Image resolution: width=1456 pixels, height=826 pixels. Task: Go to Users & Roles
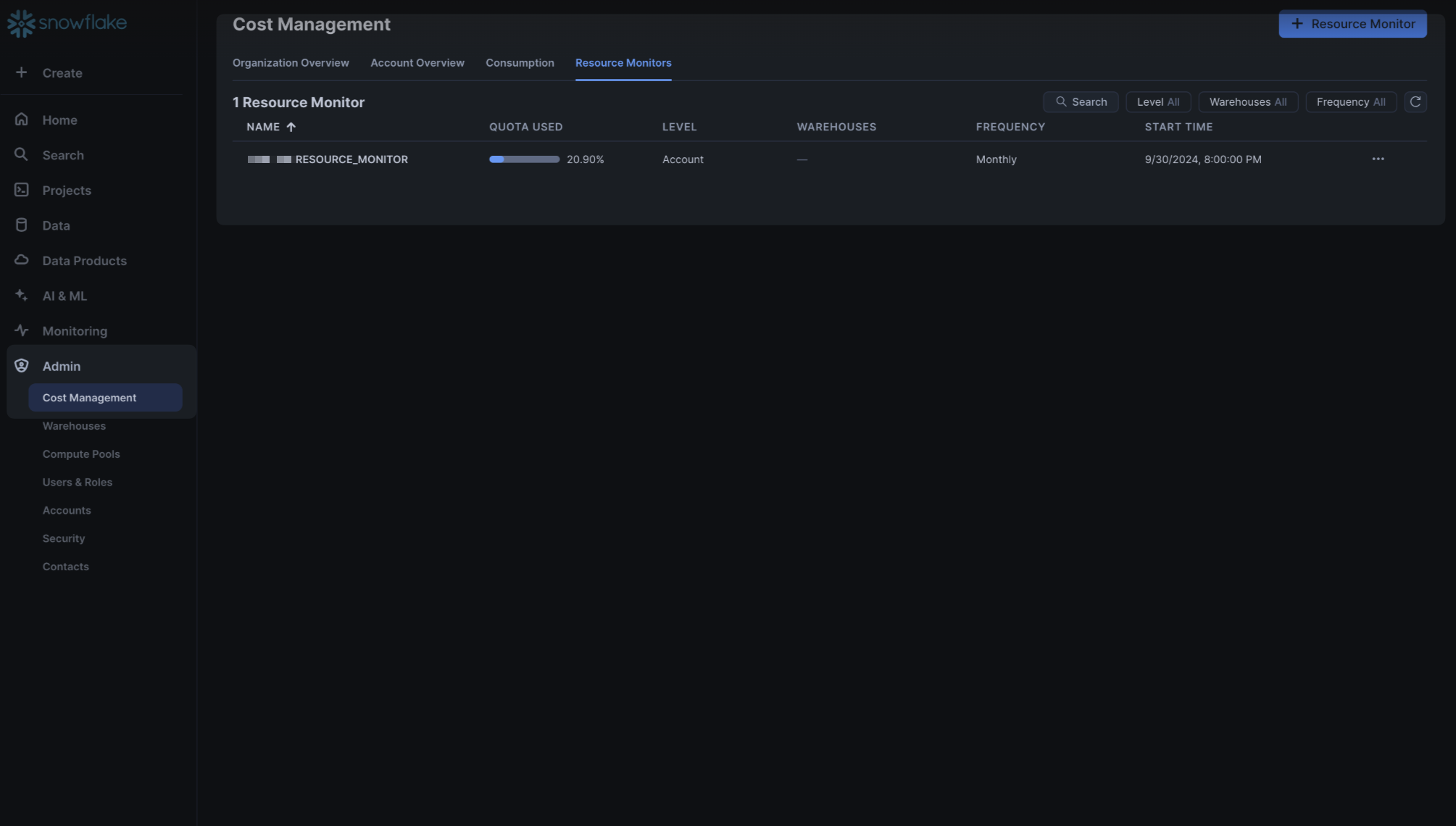pyautogui.click(x=78, y=483)
